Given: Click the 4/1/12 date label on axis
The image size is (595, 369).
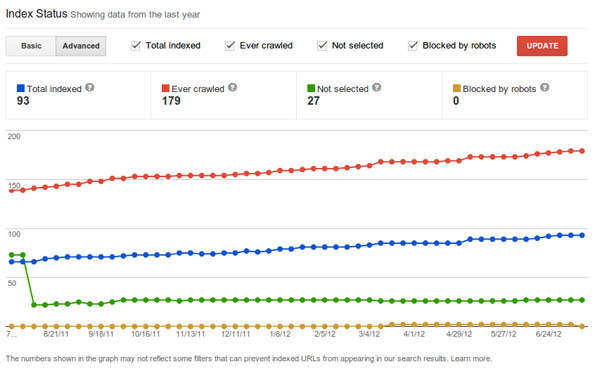Looking at the screenshot, I should click(414, 334).
